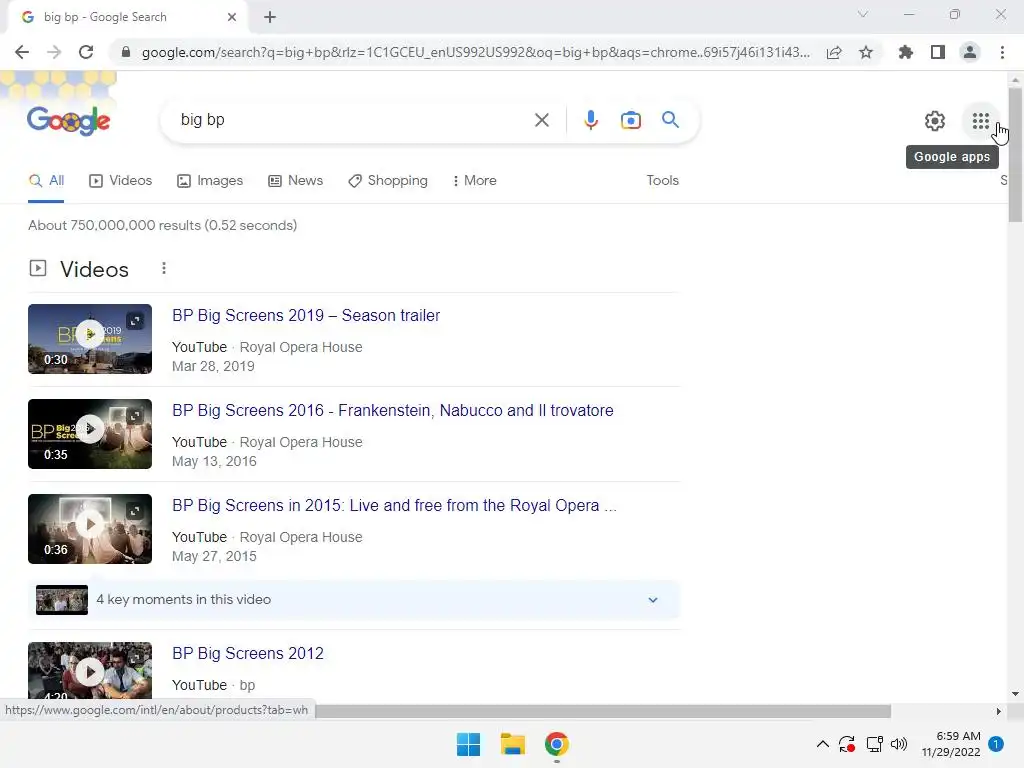Open Videos section three-dot options
This screenshot has width=1024, height=768.
click(x=163, y=268)
